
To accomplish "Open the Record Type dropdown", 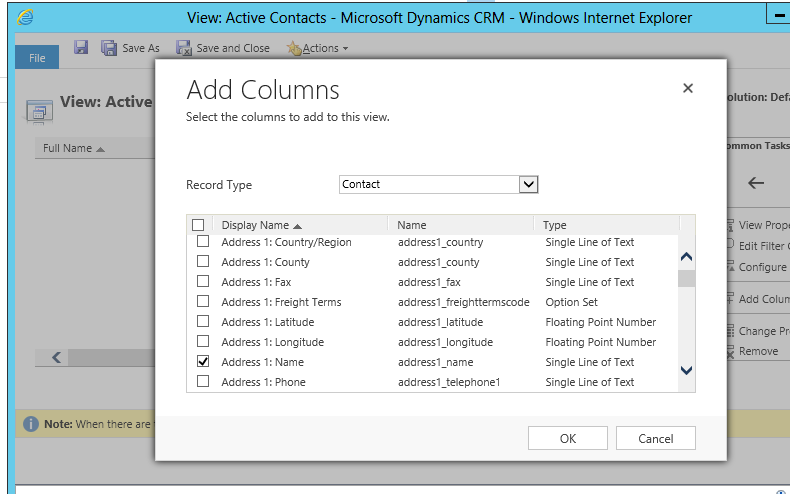I will [529, 184].
